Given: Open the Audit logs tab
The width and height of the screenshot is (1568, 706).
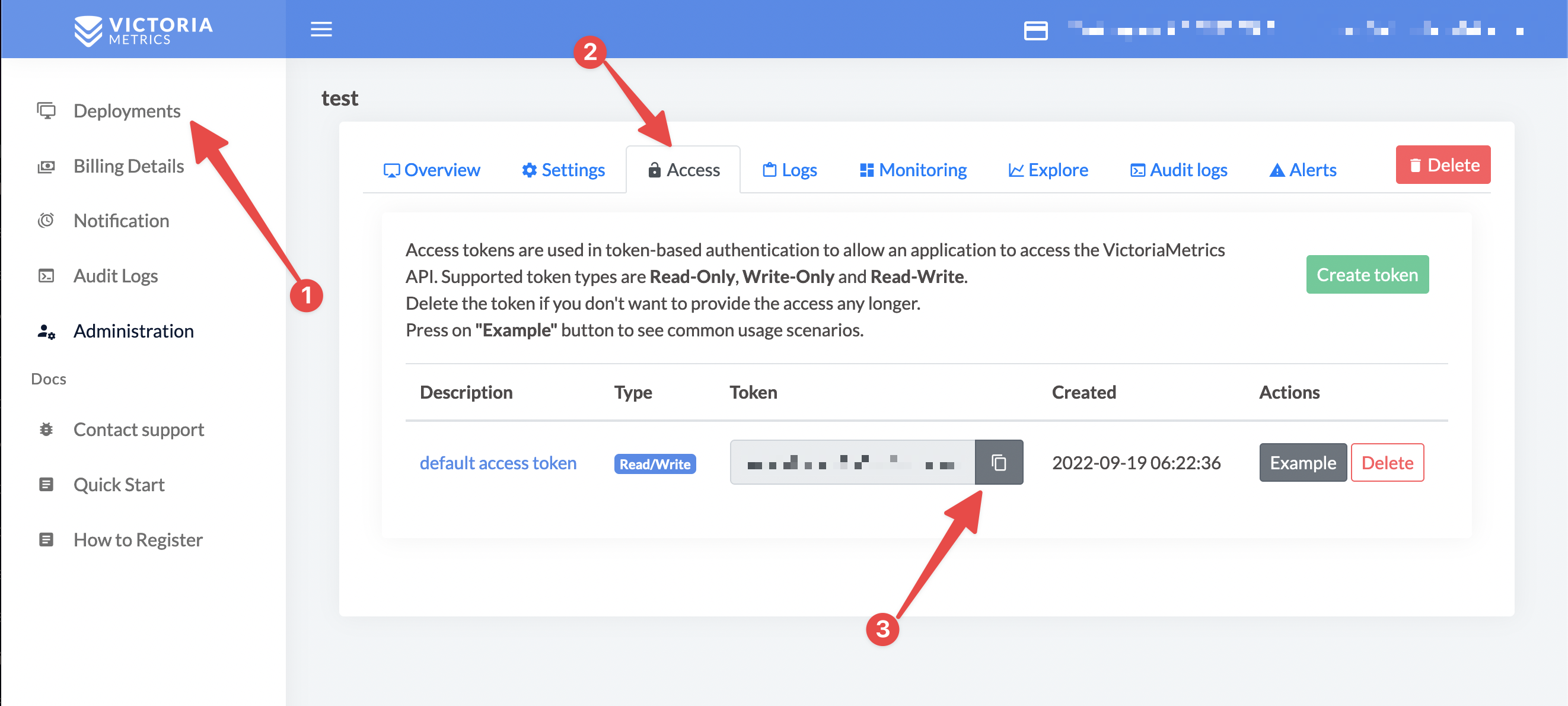Looking at the screenshot, I should 1177,168.
